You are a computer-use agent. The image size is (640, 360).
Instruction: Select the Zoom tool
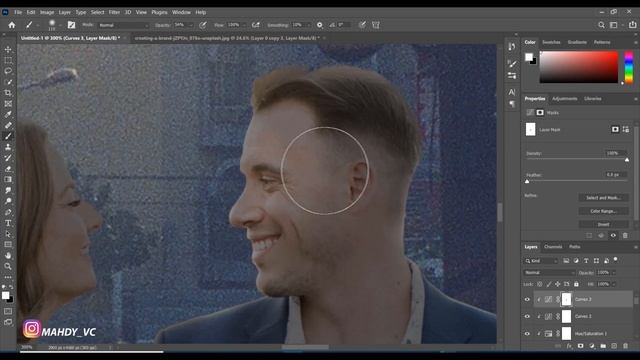[x=8, y=266]
